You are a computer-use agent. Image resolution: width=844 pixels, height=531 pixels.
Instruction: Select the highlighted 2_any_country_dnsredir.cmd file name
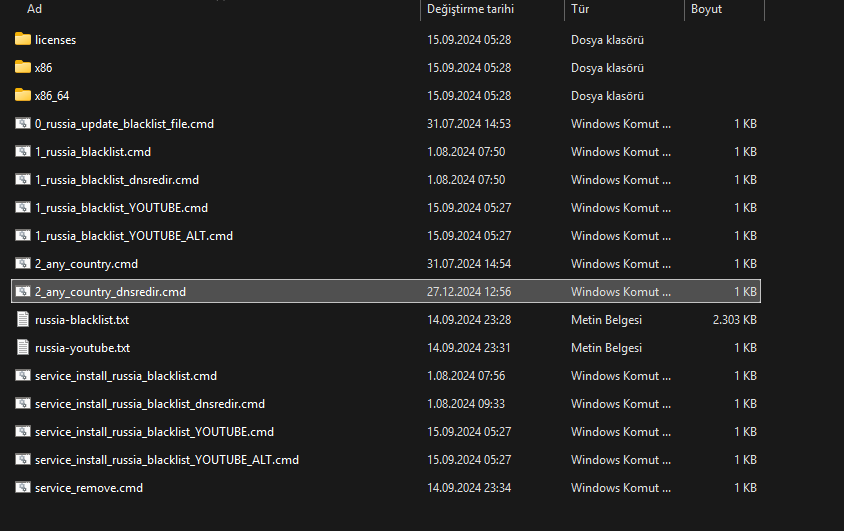[x=110, y=292]
